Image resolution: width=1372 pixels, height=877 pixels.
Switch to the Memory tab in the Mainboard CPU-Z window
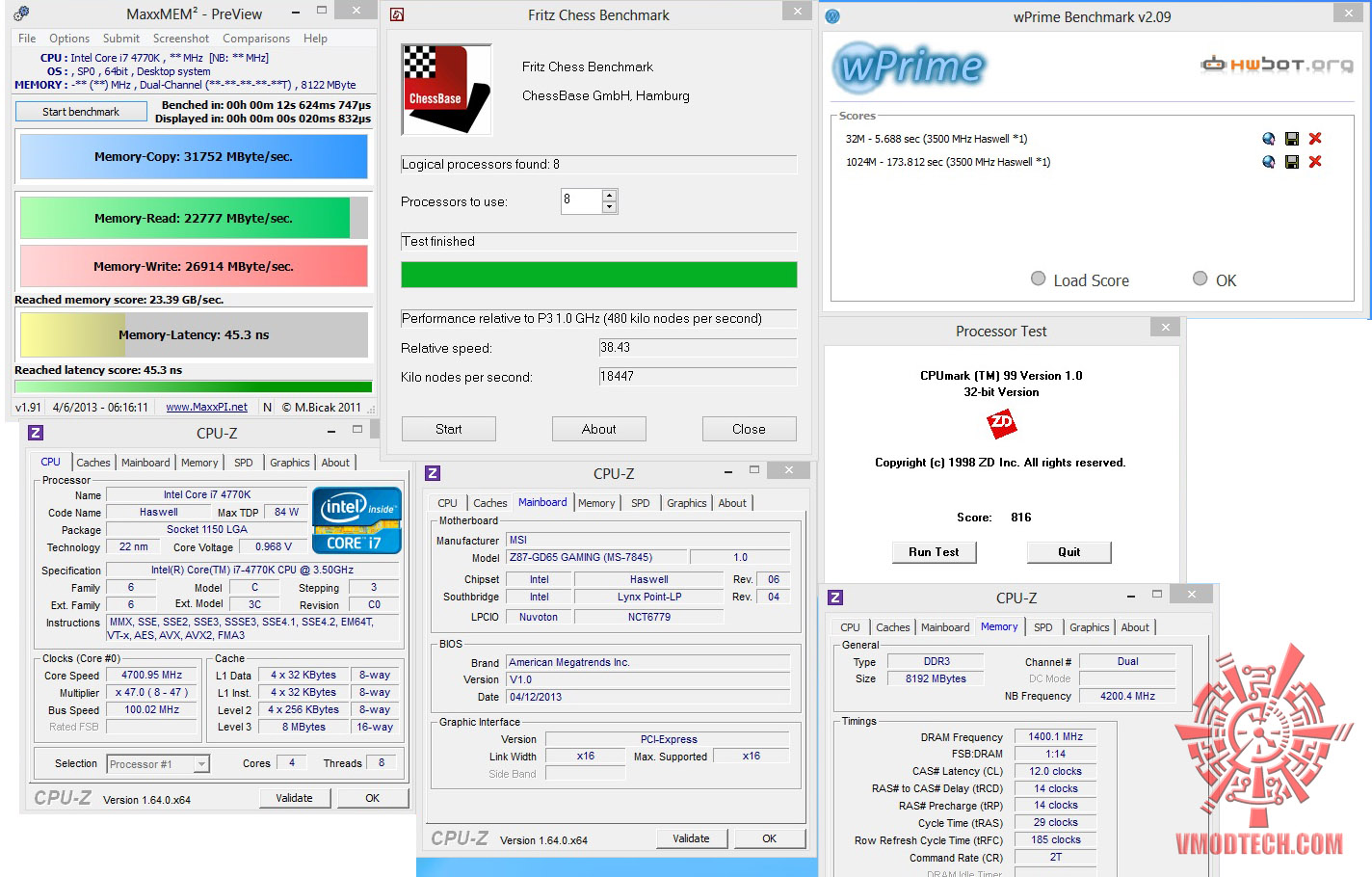596,503
